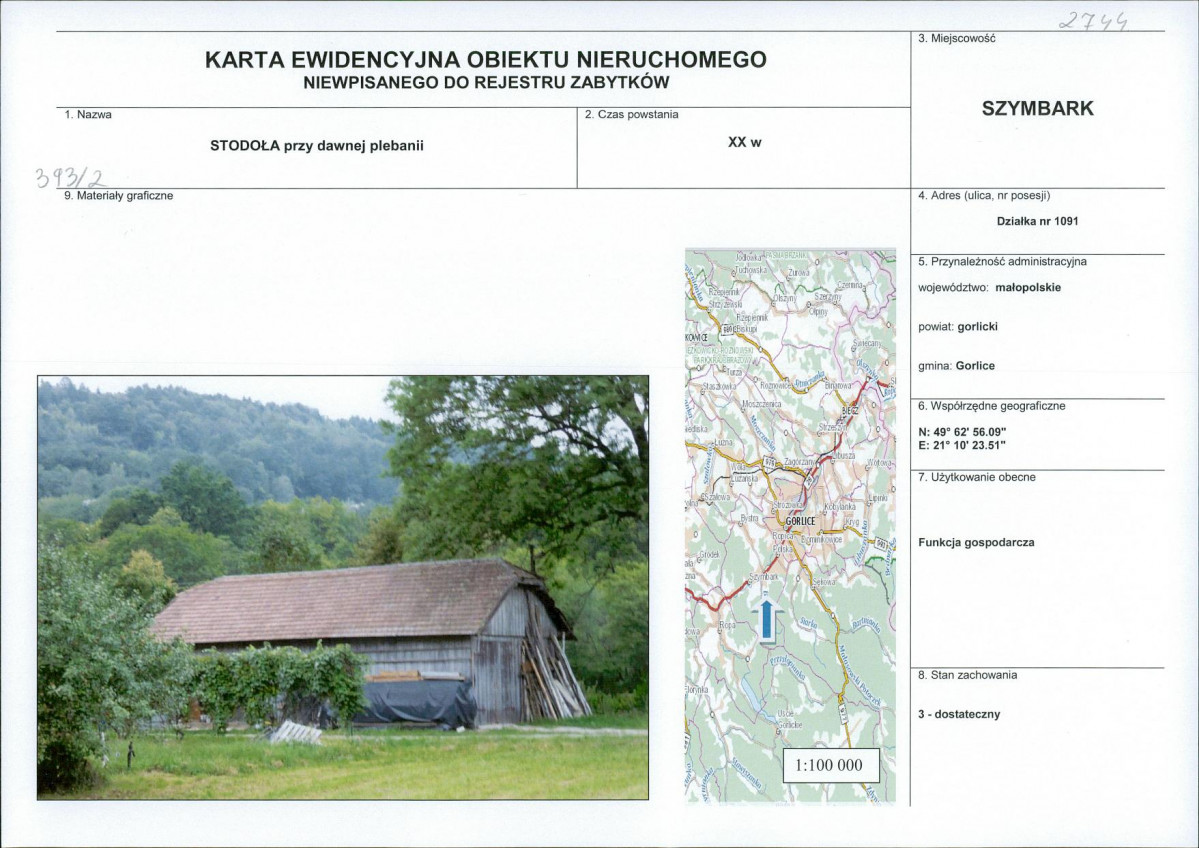This screenshot has height=848, width=1199.
Task: Click the '9. Materiały graficzne' label
Action: [119, 196]
